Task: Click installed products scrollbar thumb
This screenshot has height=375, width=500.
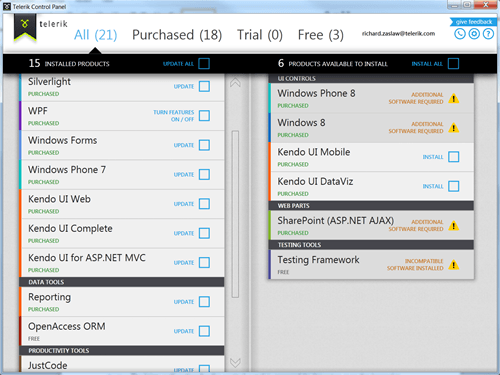Action: [235, 214]
